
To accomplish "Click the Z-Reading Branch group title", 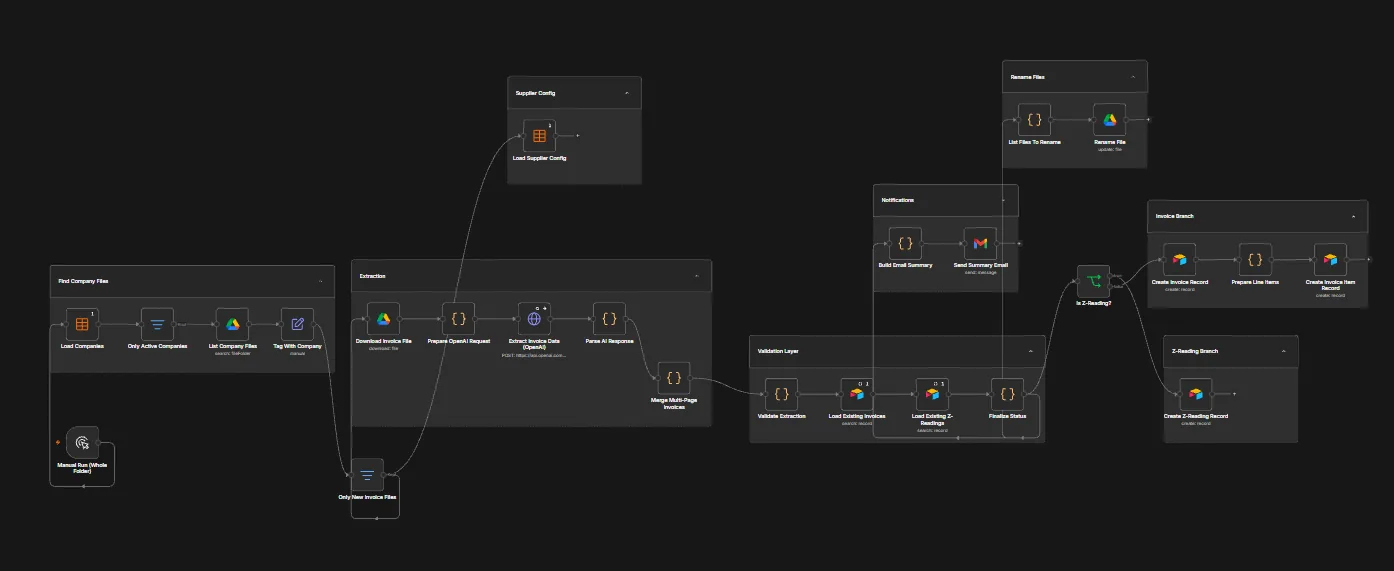I will pos(1195,351).
